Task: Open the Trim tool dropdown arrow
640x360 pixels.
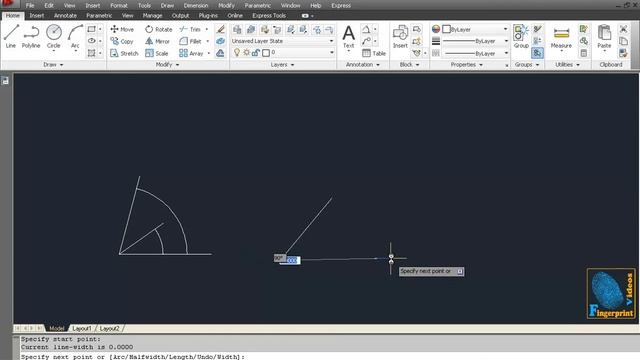Action: point(207,29)
